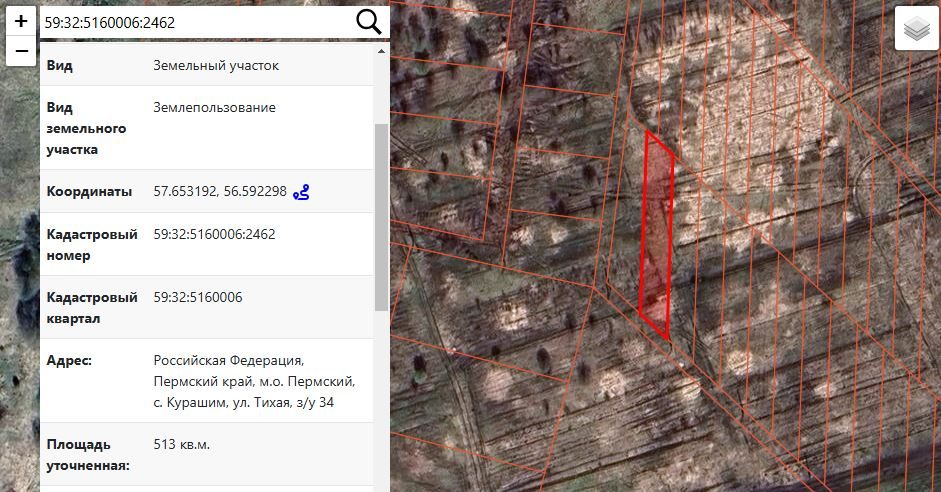
Task: Click the Вид земельного участка label
Action: 86,128
